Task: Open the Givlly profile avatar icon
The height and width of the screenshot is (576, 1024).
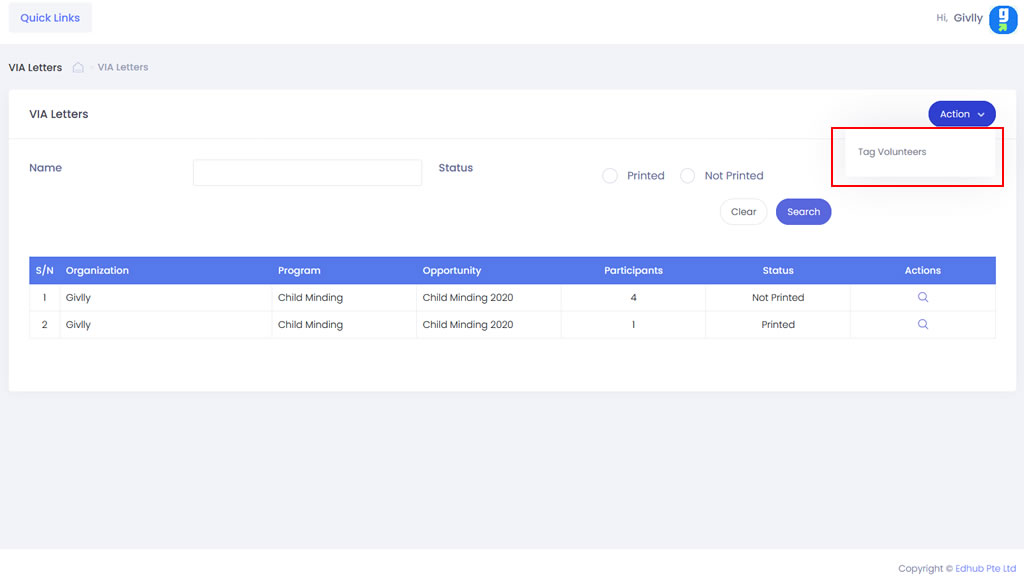Action: (x=1002, y=19)
